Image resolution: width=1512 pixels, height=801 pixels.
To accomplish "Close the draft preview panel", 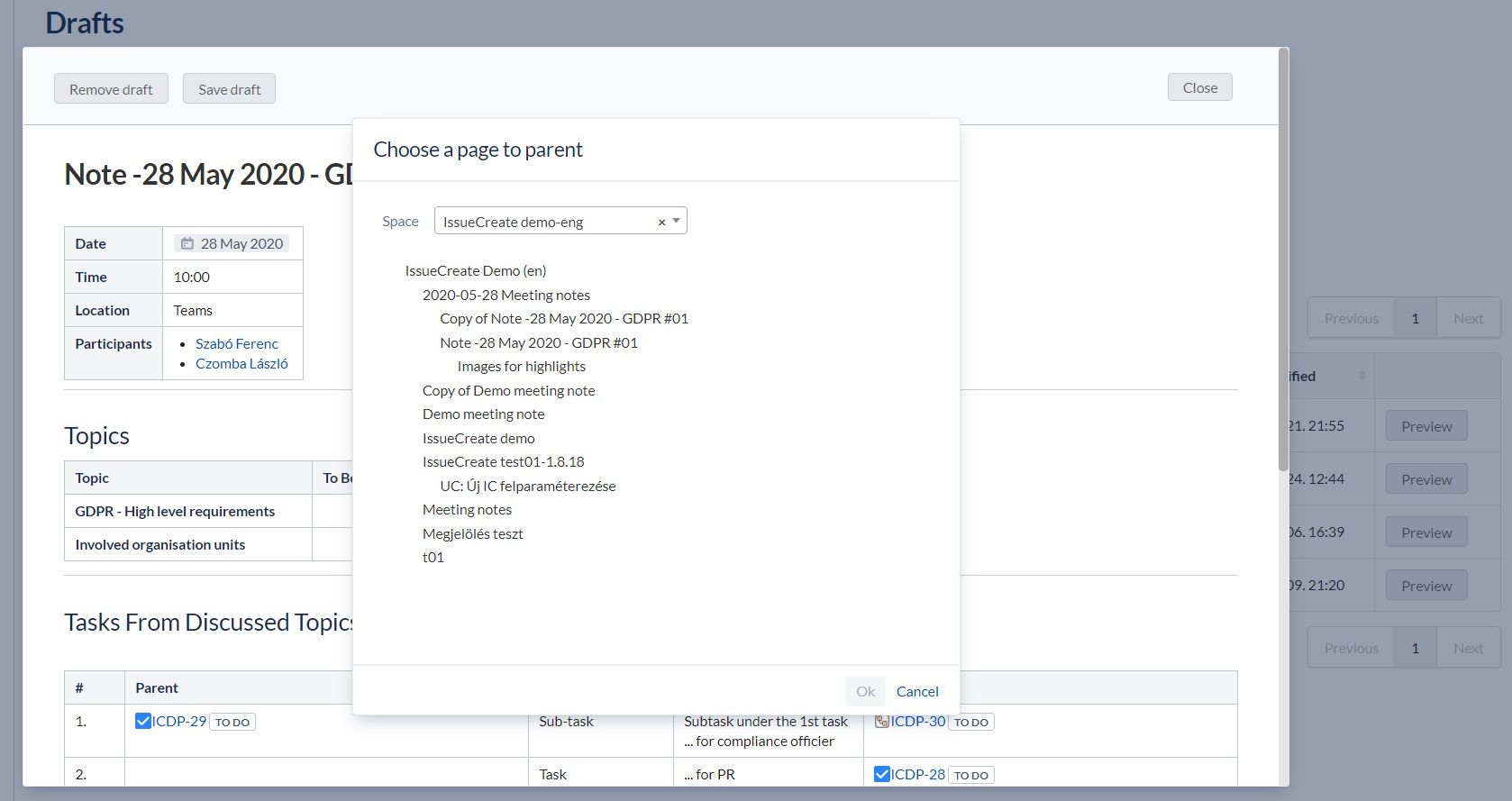I will click(1200, 87).
